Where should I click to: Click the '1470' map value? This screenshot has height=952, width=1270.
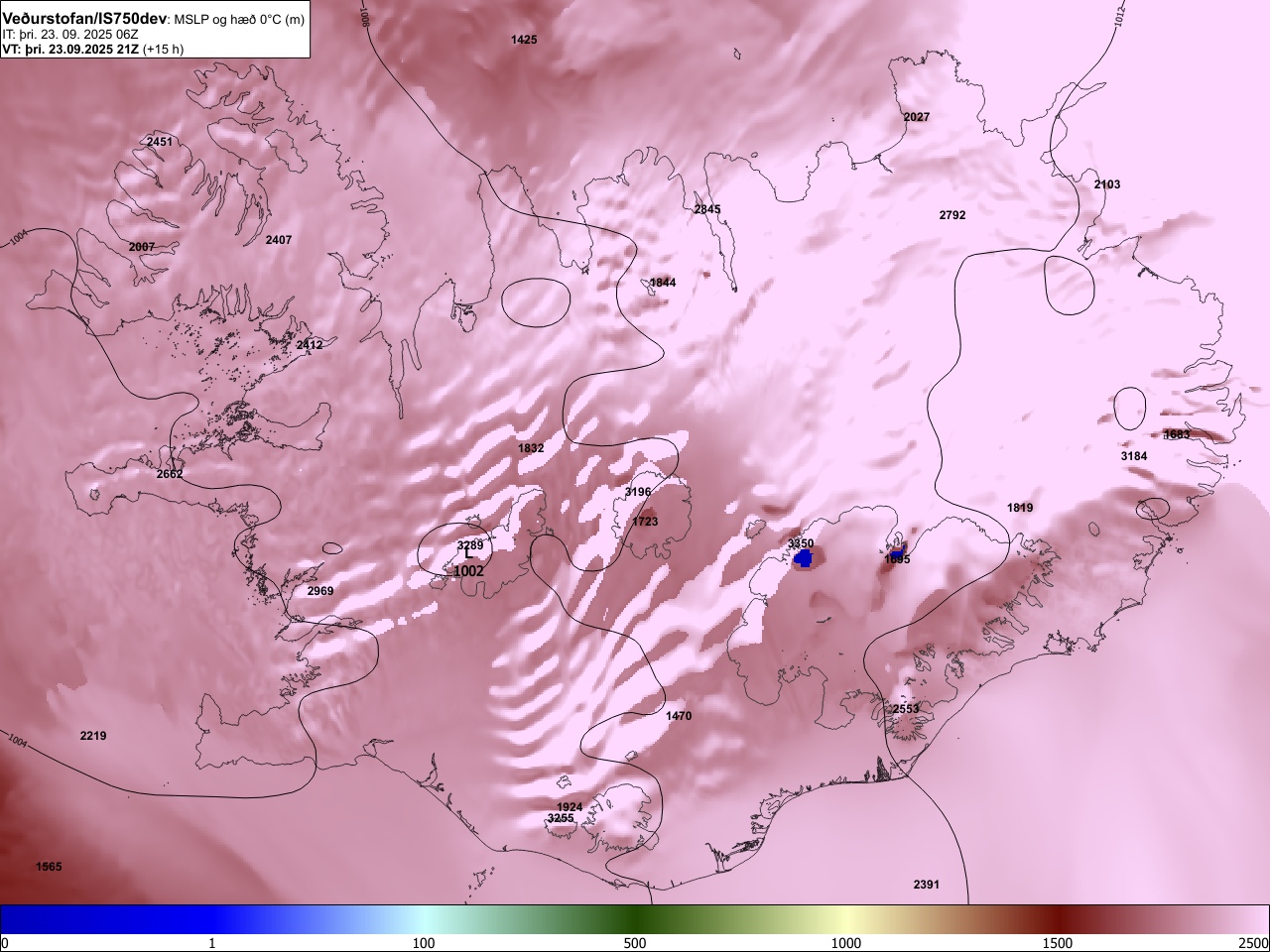[679, 716]
